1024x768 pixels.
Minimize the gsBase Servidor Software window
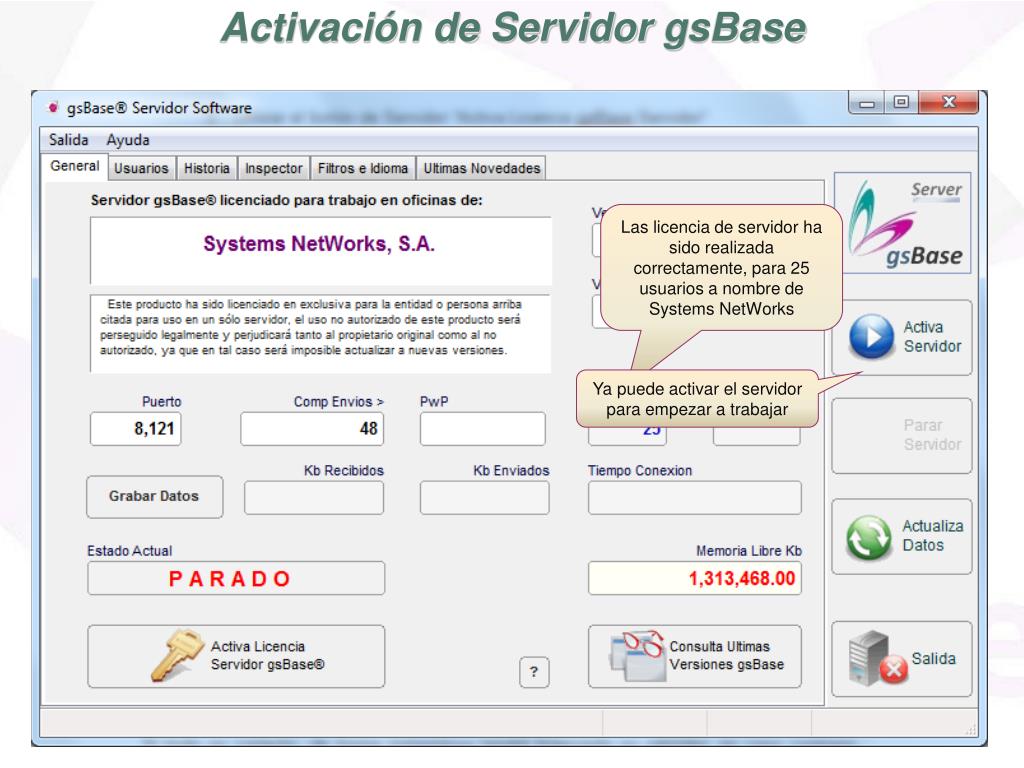tap(867, 103)
